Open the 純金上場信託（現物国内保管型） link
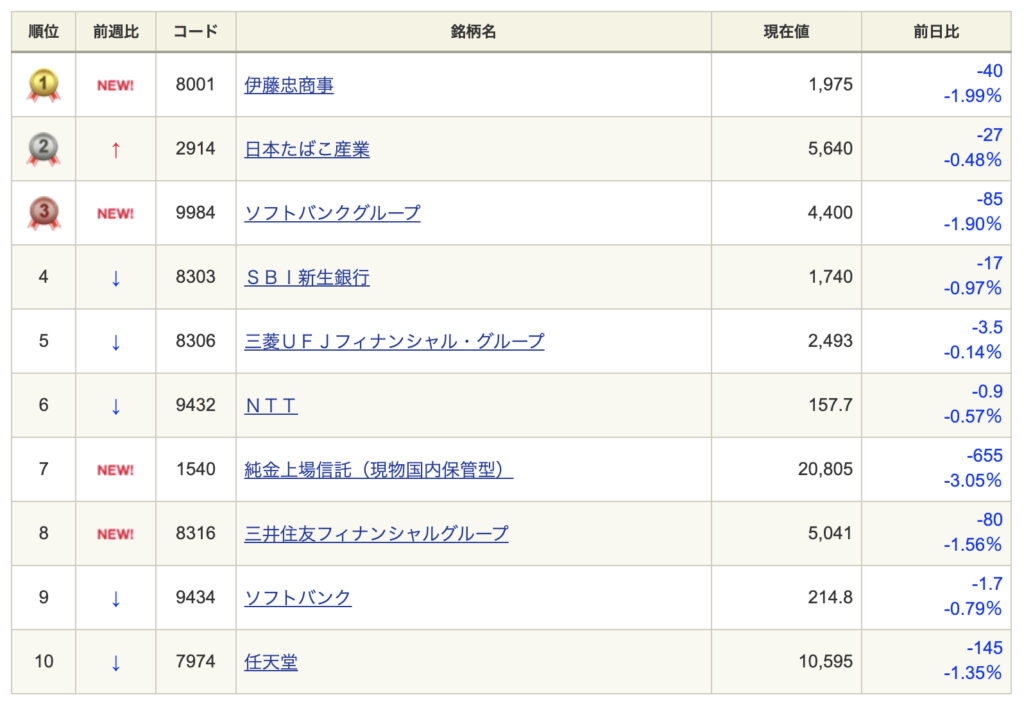Screen dimensions: 1024x704 [x=378, y=470]
